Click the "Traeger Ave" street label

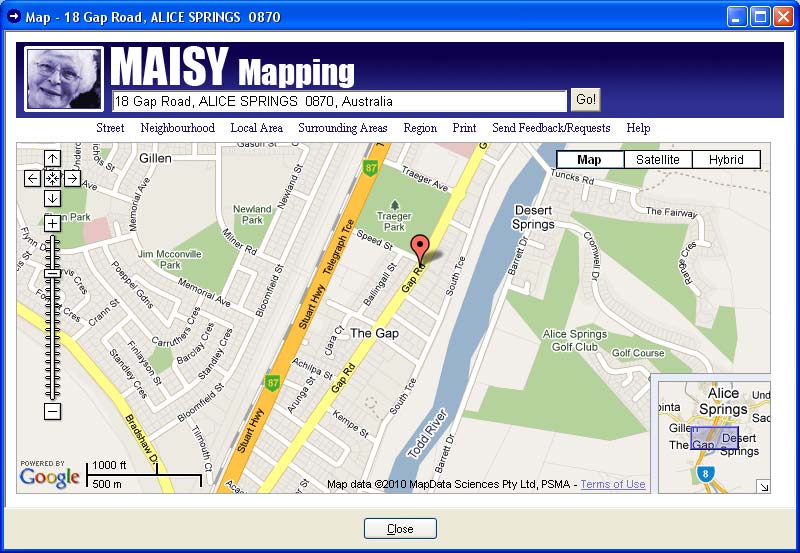[424, 179]
